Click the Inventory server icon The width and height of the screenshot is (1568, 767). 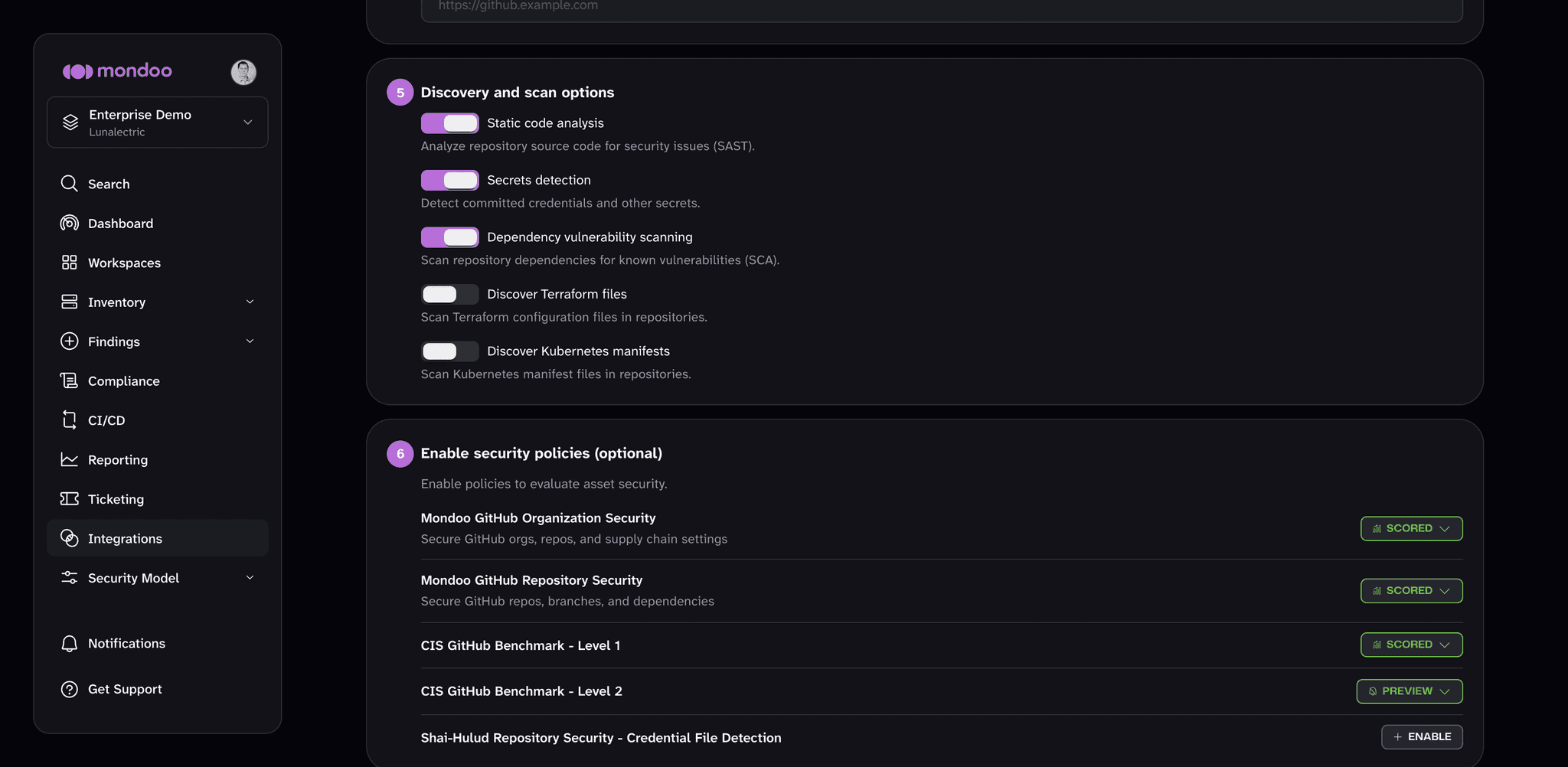[x=70, y=302]
